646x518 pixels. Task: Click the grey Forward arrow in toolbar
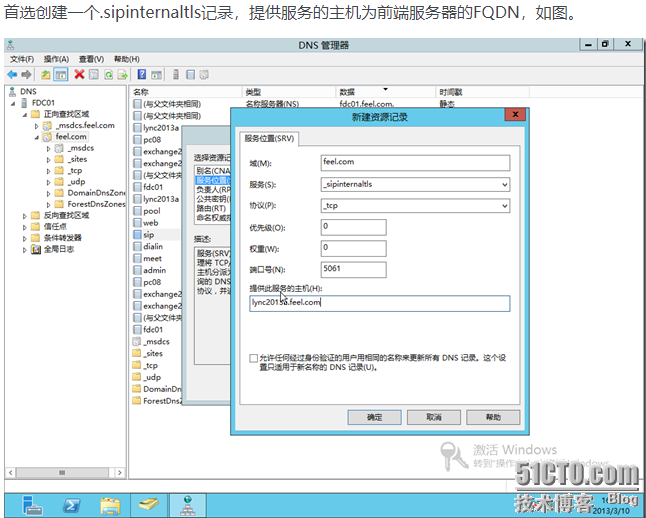pyautogui.click(x=26, y=75)
